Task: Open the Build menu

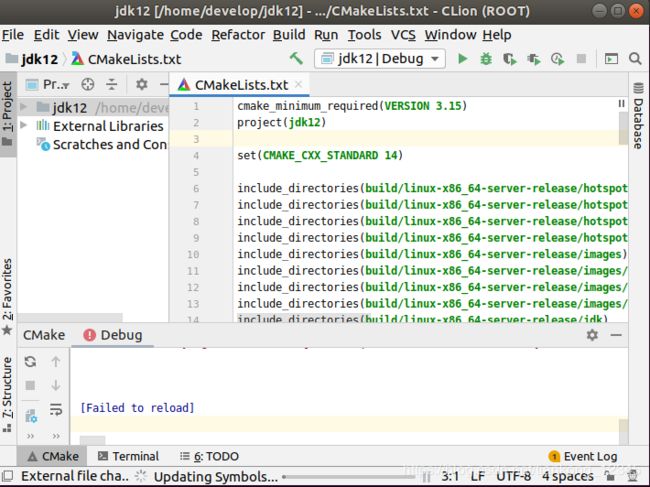Action: pos(289,35)
